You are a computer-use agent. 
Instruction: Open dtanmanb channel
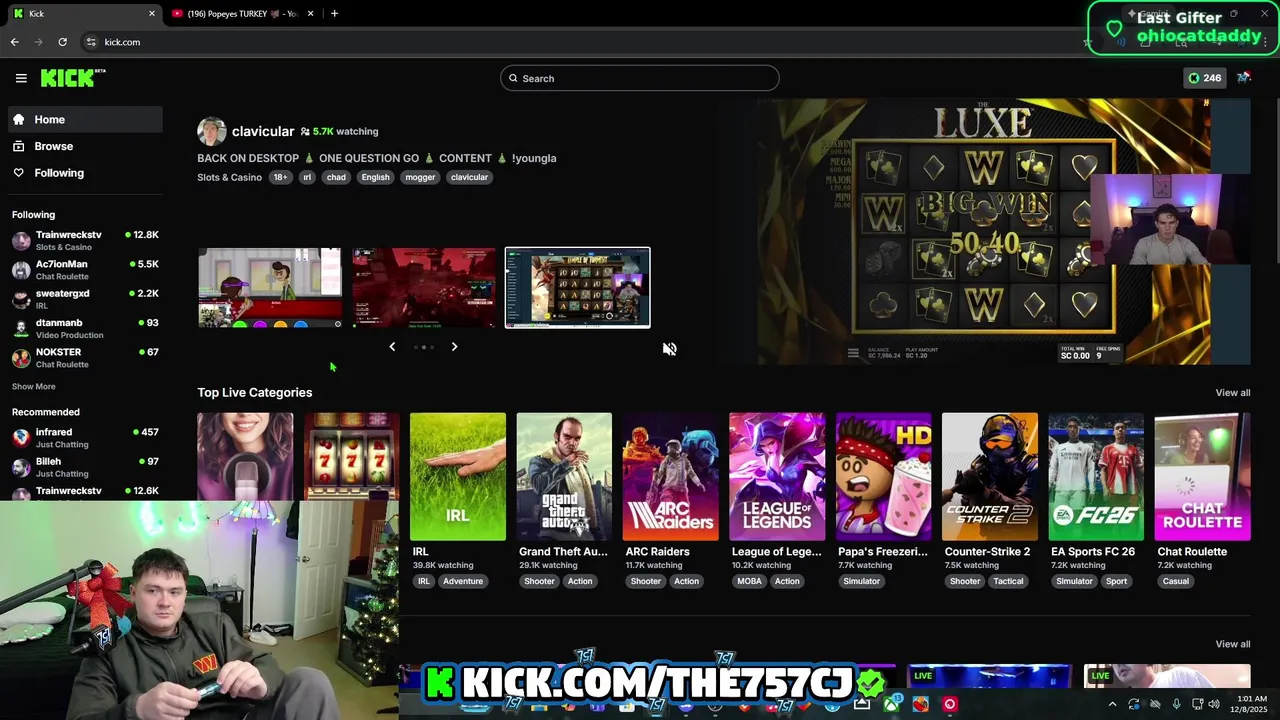(85, 328)
